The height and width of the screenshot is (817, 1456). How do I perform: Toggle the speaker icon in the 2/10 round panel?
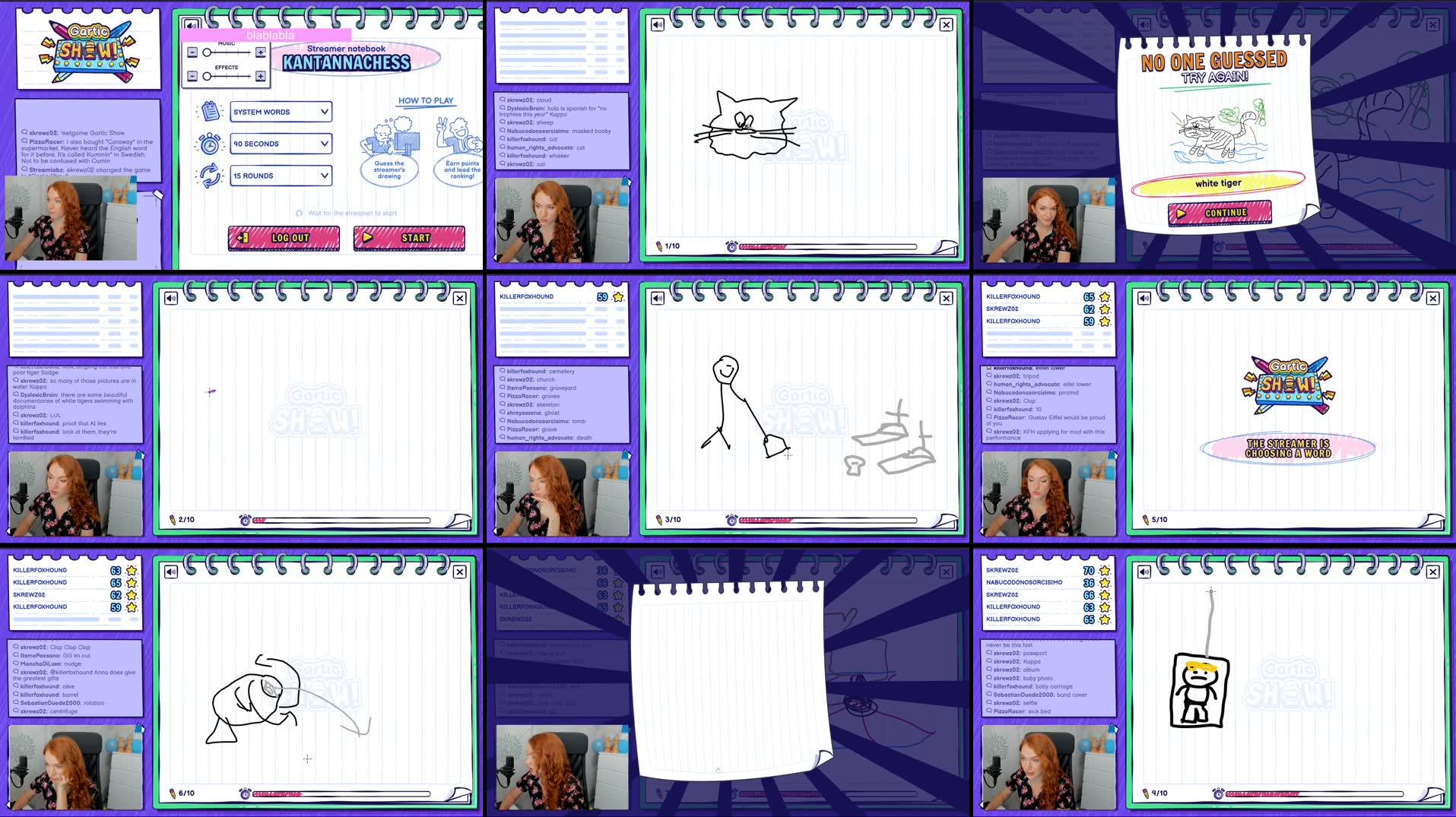pos(171,299)
